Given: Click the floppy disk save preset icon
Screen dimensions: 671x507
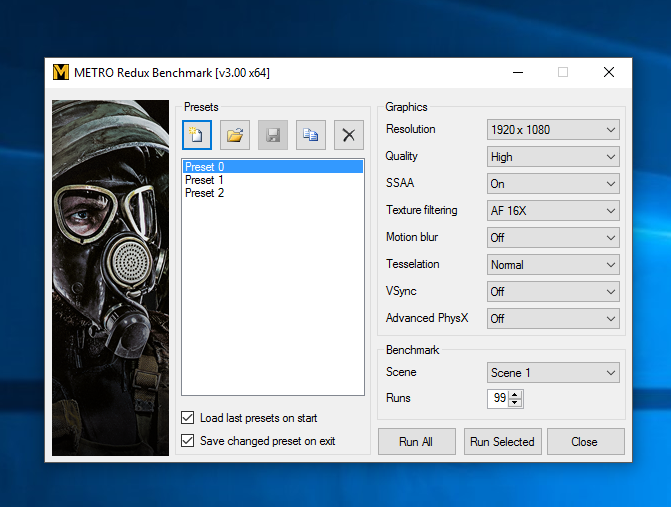Looking at the screenshot, I should [x=273, y=135].
